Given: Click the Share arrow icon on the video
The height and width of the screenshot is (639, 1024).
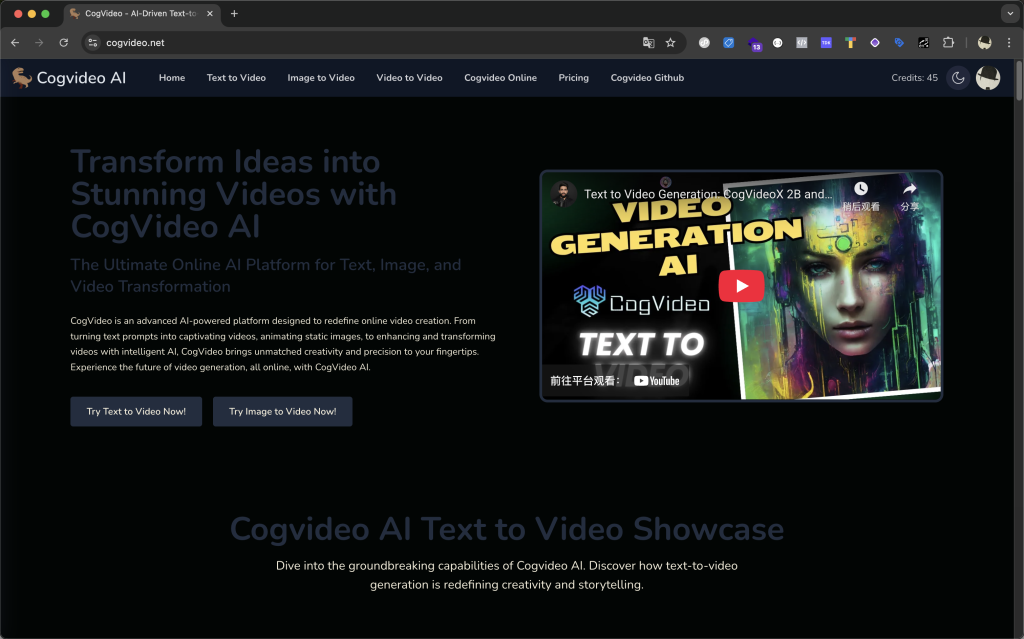Looking at the screenshot, I should point(909,189).
